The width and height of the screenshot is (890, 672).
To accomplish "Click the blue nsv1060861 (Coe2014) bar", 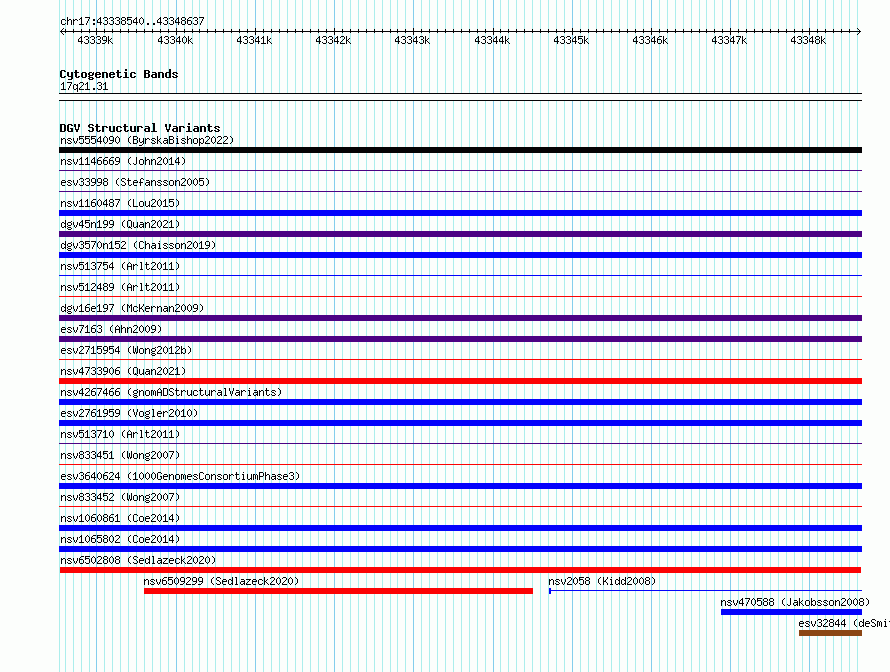I will click(460, 528).
